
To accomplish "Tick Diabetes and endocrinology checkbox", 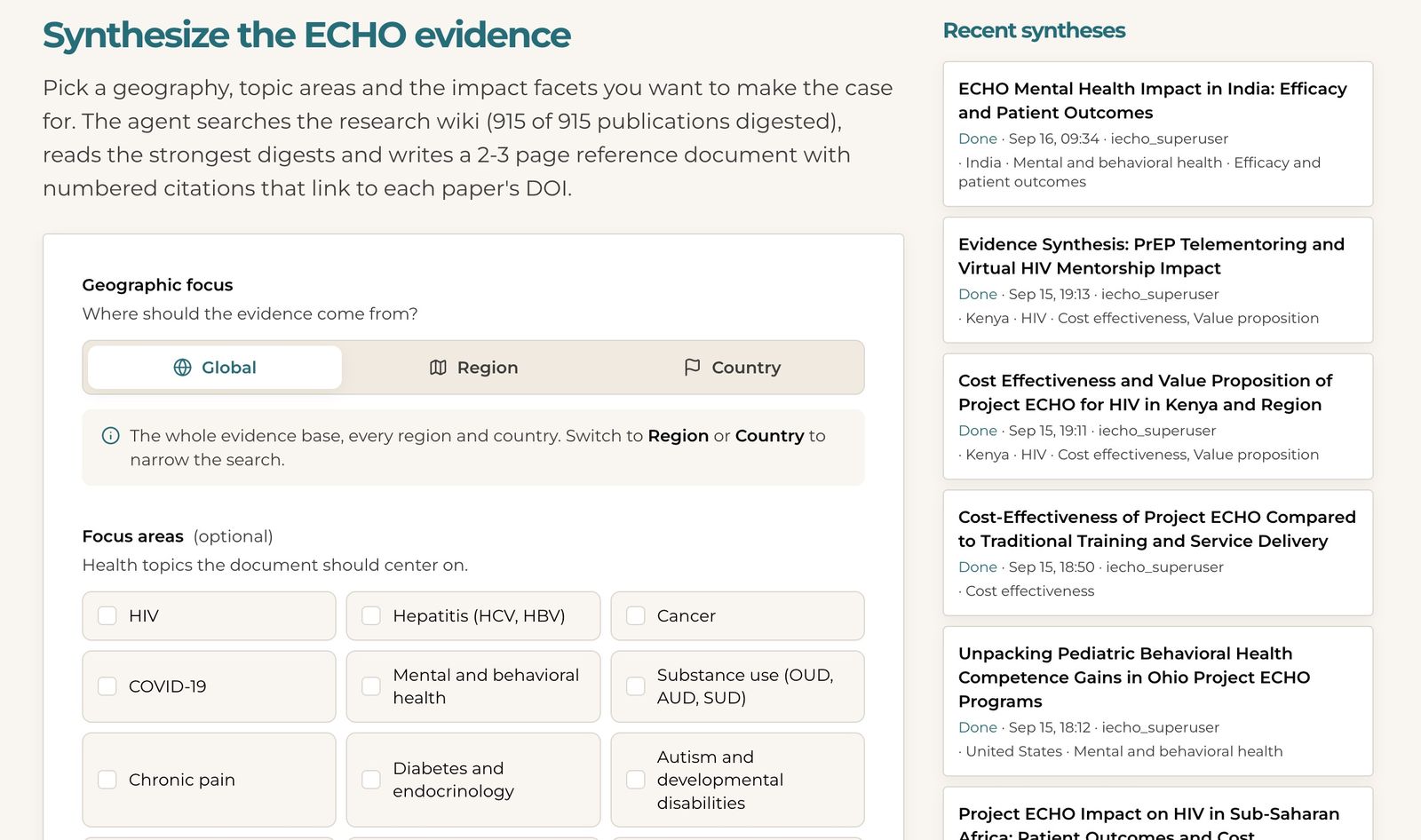I will tap(371, 780).
